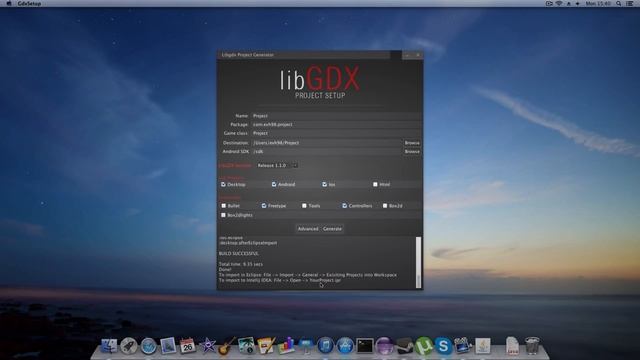Click the Name input field

pos(336,116)
